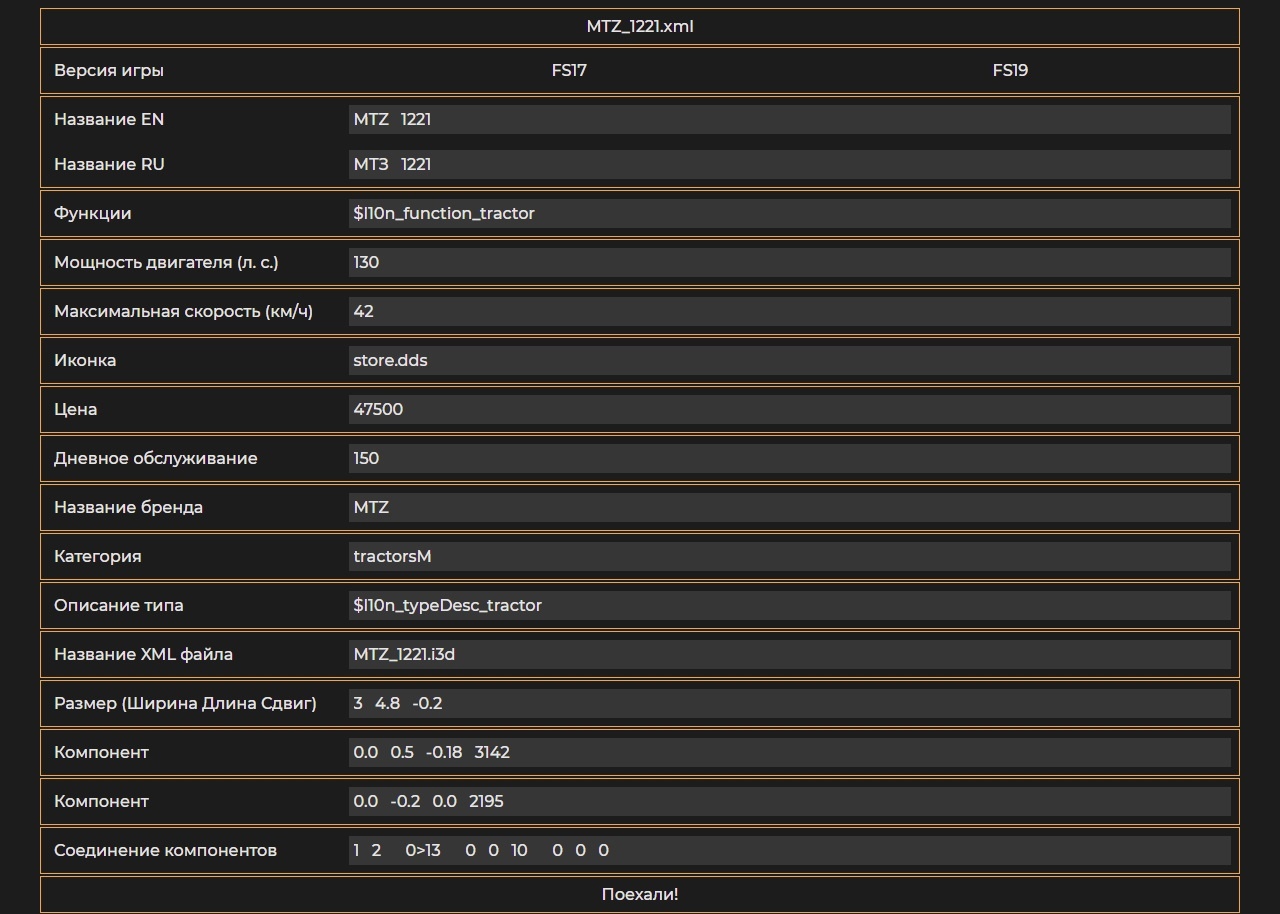Click the Цена field showing 47500
This screenshot has height=914, width=1280.
click(789, 409)
